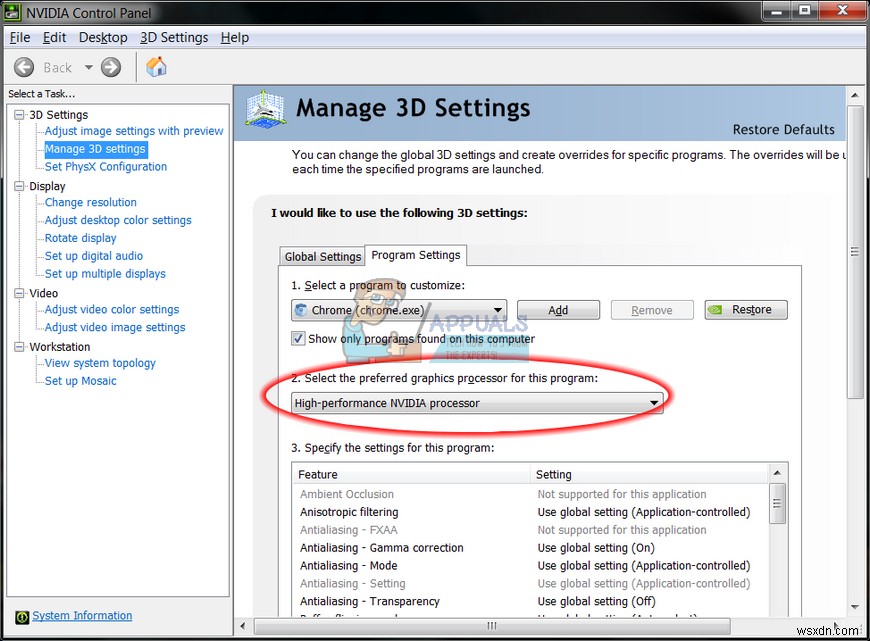Select Set up multiple displays
This screenshot has width=870, height=641.
[105, 274]
